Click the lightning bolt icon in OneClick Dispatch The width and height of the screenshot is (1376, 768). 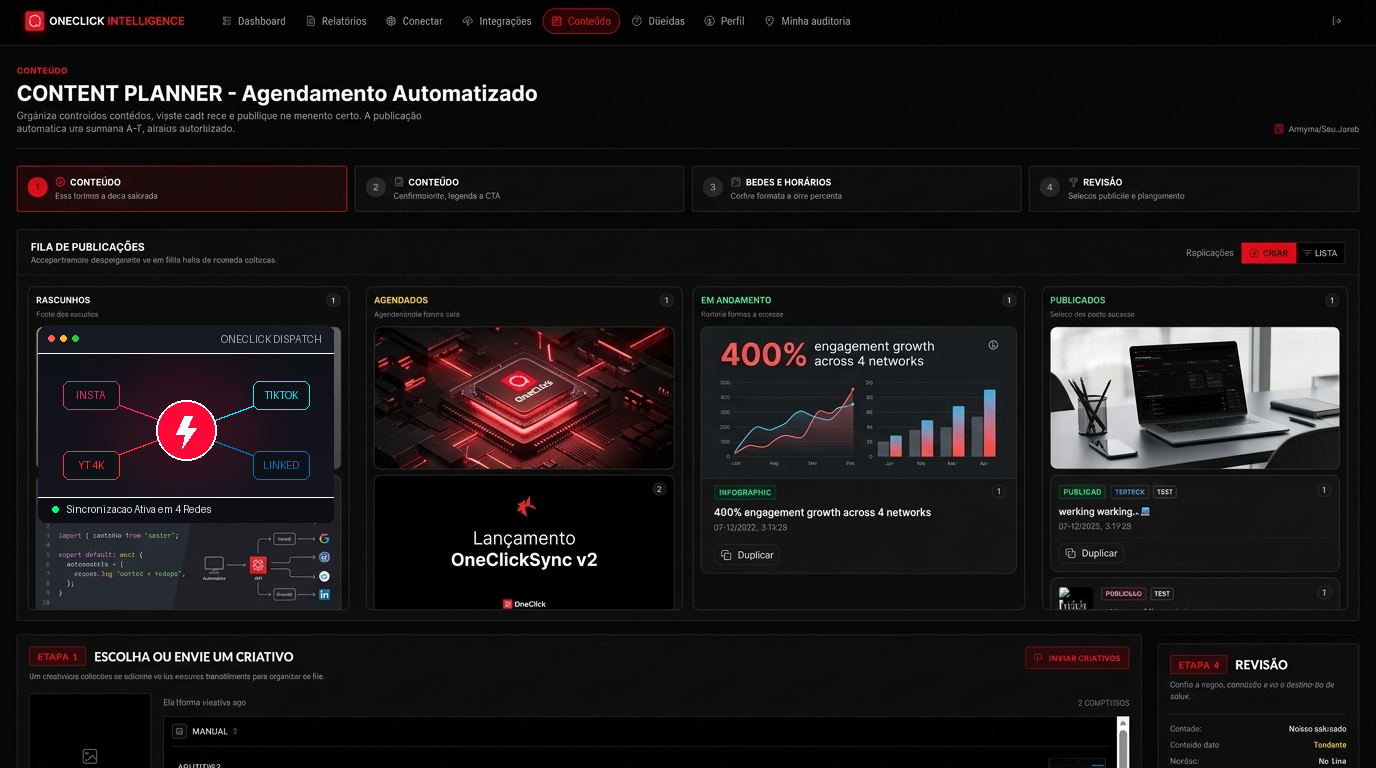pos(186,431)
